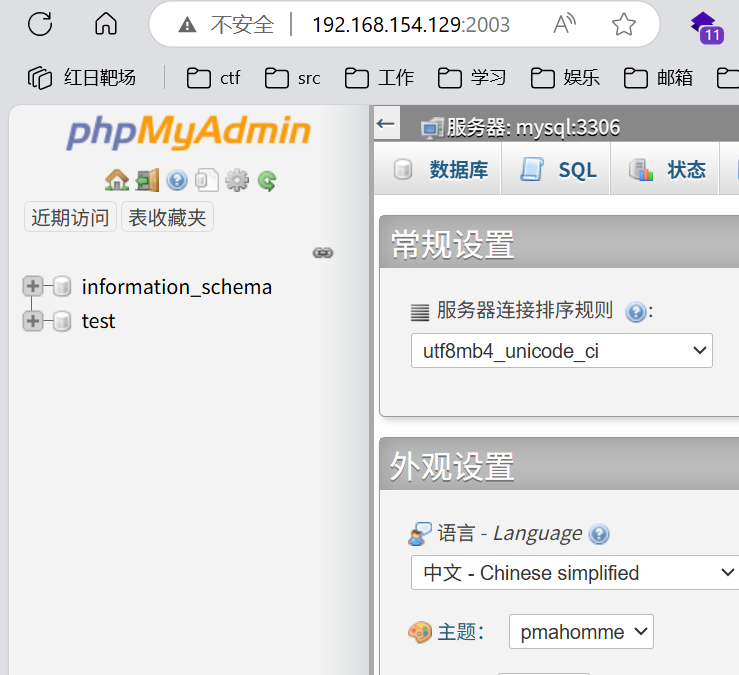Go to phpMyAdmin home via the house icon
This screenshot has width=739, height=675.
click(117, 181)
